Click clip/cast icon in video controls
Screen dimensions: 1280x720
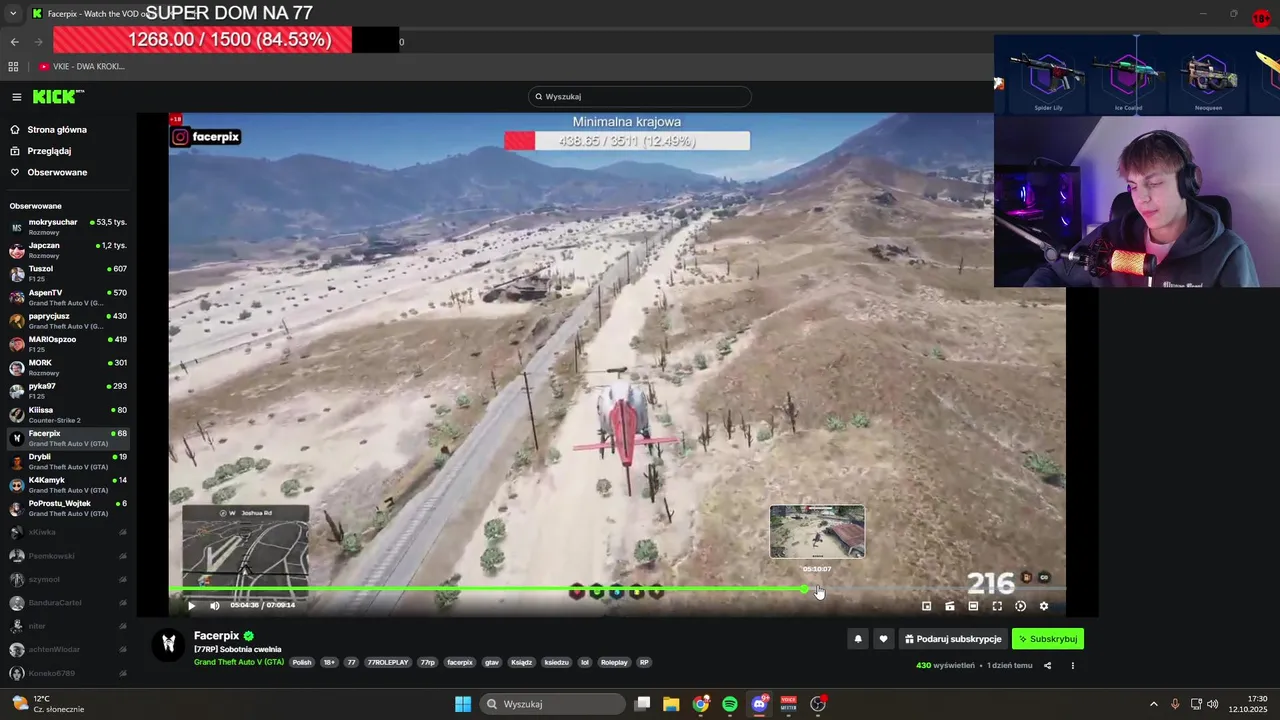pyautogui.click(x=950, y=606)
